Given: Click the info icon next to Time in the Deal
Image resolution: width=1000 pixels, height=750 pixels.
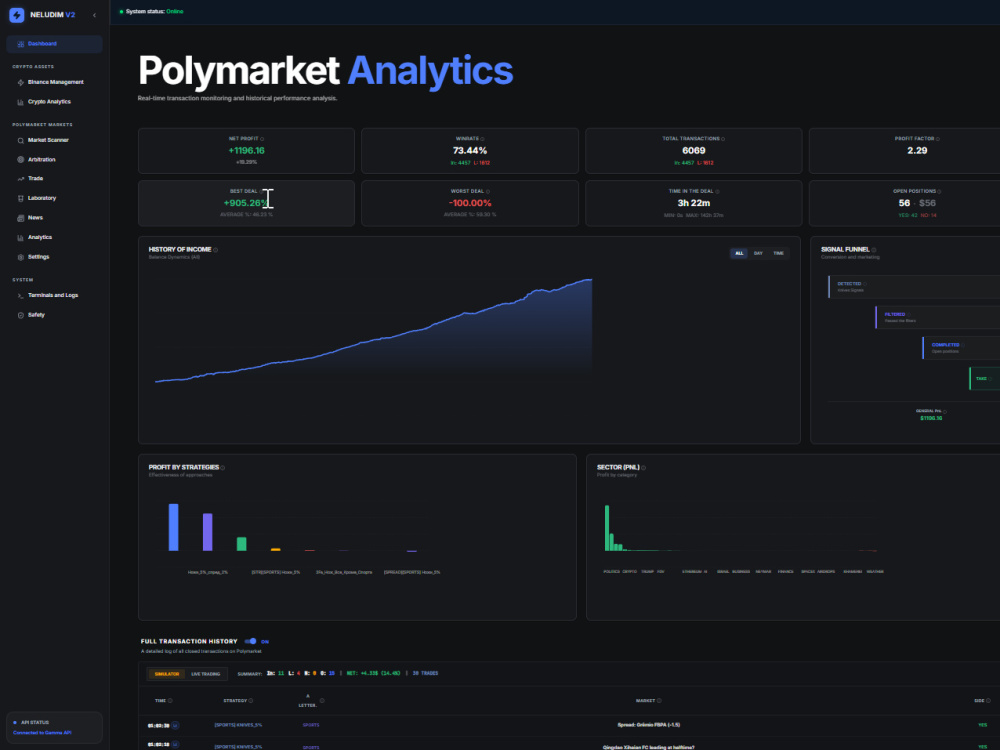Looking at the screenshot, I should click(717, 191).
